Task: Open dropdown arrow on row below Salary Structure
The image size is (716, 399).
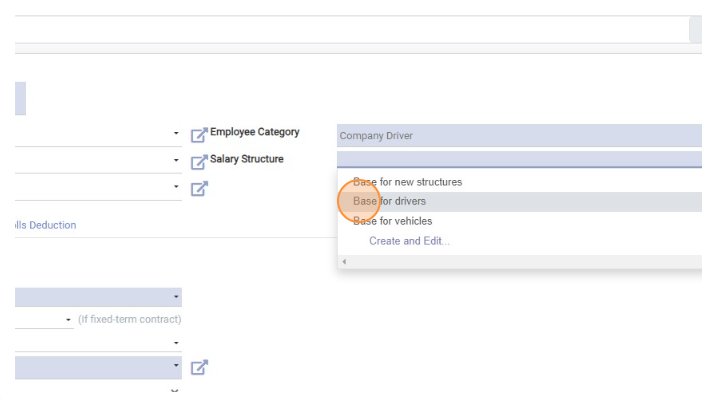Action: (176, 187)
